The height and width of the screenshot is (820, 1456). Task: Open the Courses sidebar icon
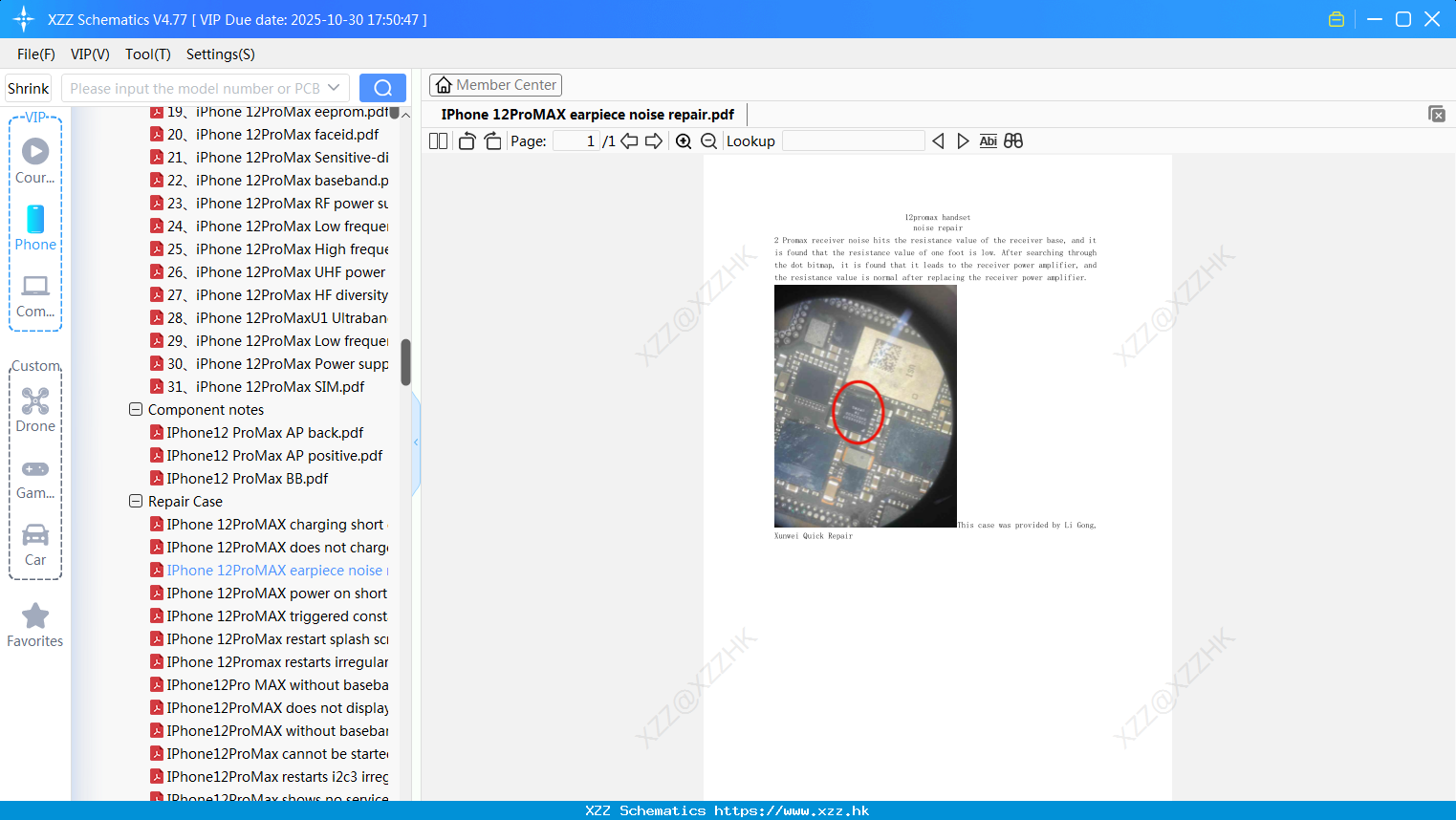[x=35, y=160]
